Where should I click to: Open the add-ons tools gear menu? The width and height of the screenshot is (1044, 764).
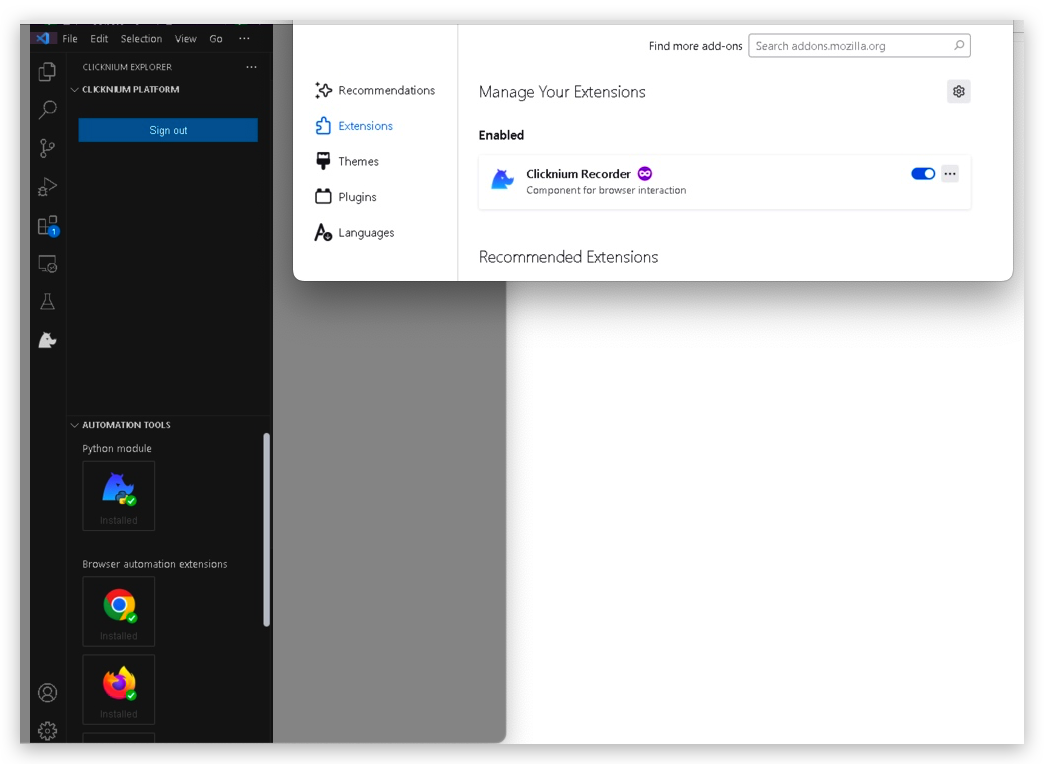958,92
